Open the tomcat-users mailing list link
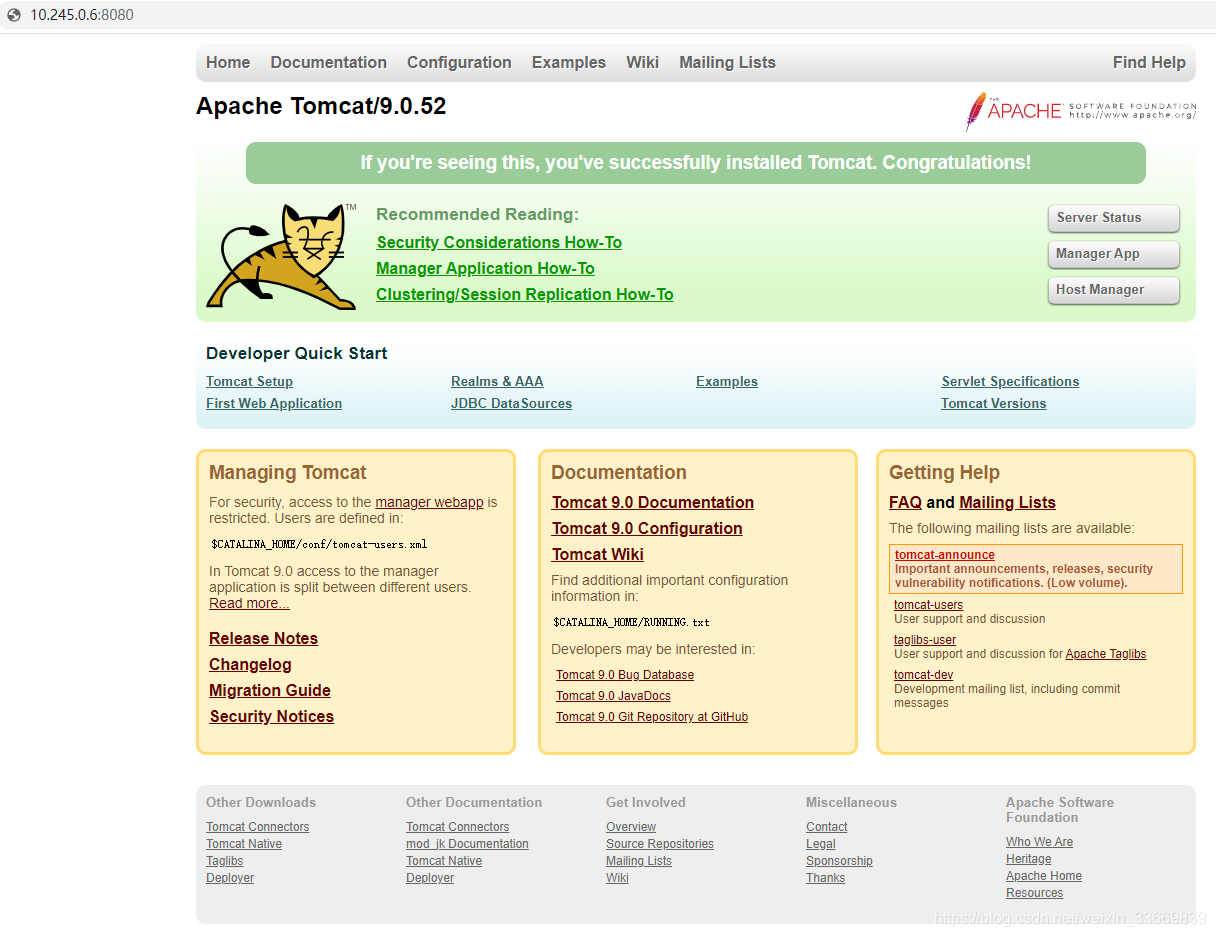This screenshot has height=937, width=1216. coord(928,605)
